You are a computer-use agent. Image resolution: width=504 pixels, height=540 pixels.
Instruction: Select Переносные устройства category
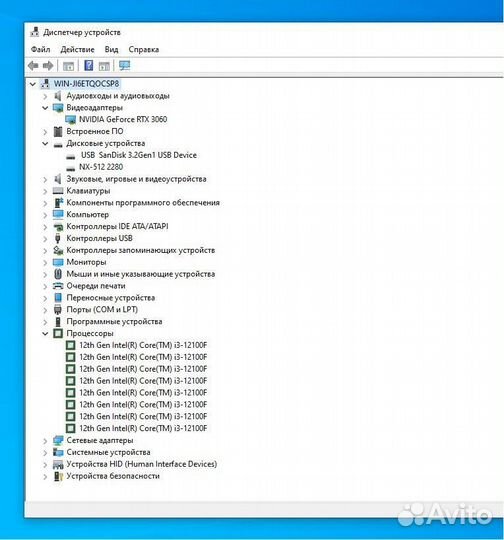[111, 298]
